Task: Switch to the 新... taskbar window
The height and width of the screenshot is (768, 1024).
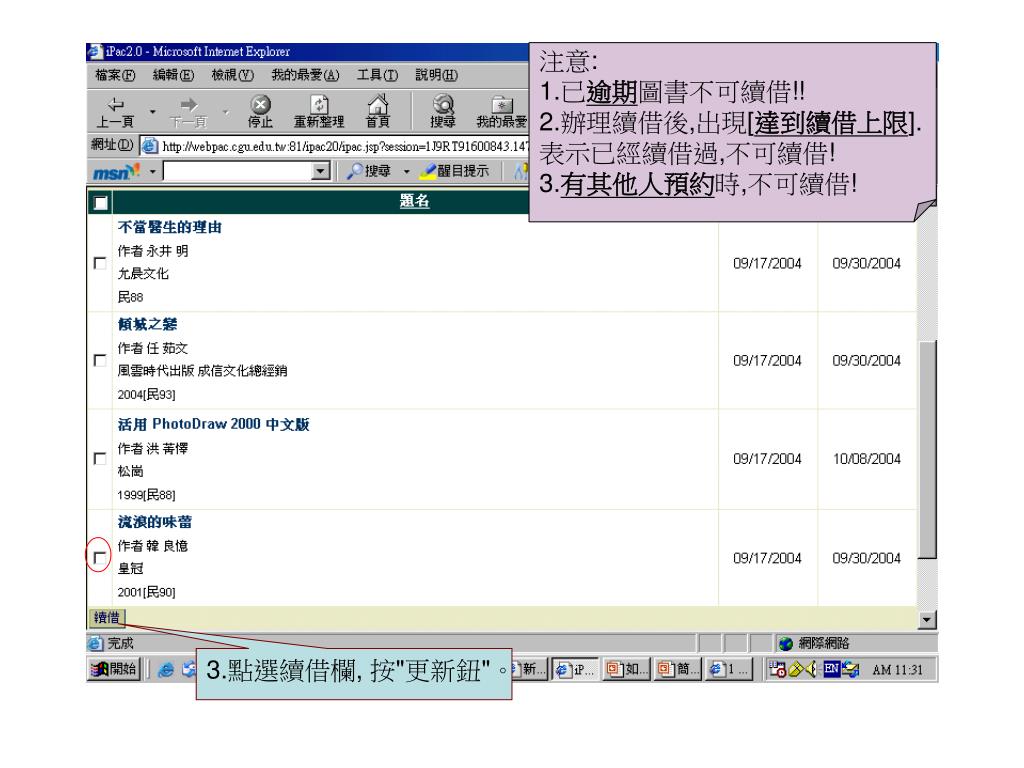Action: click(529, 669)
